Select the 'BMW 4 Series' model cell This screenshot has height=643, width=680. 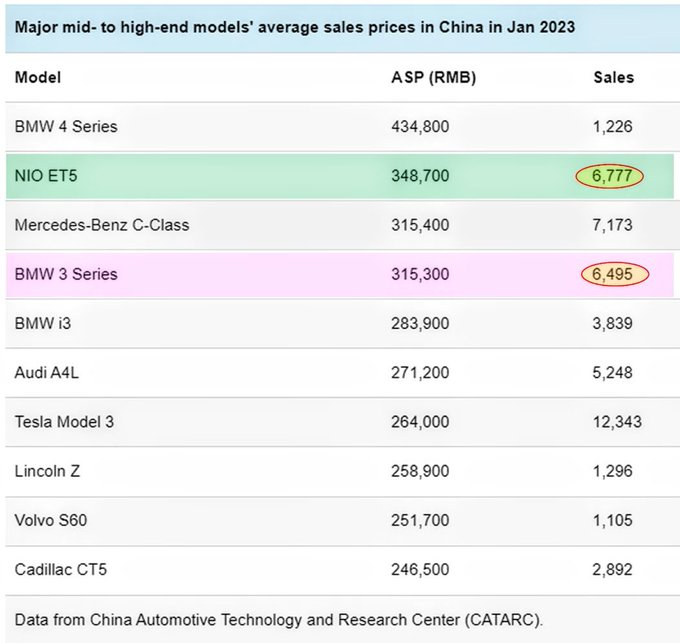pyautogui.click(x=66, y=127)
